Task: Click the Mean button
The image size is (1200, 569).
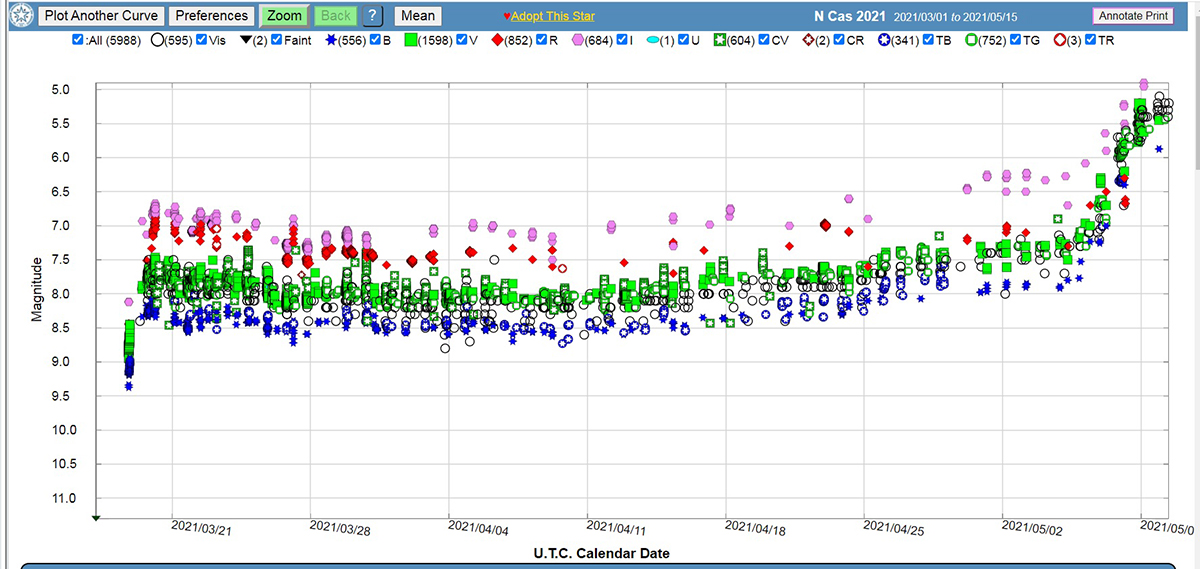Action: 418,16
